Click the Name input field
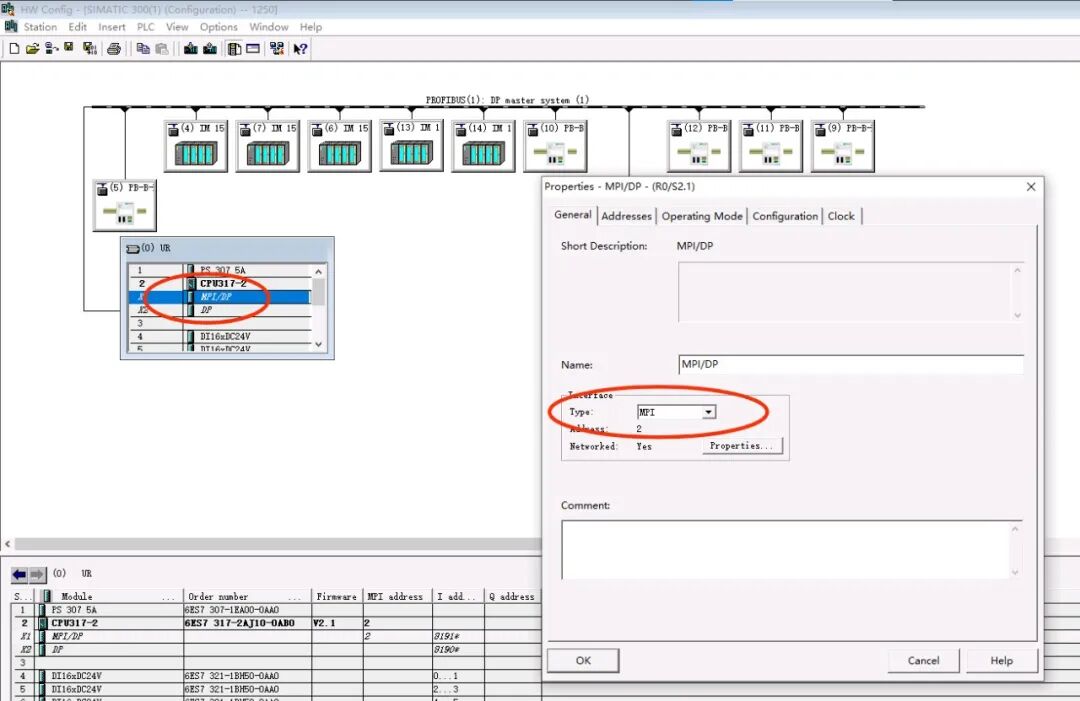 851,364
